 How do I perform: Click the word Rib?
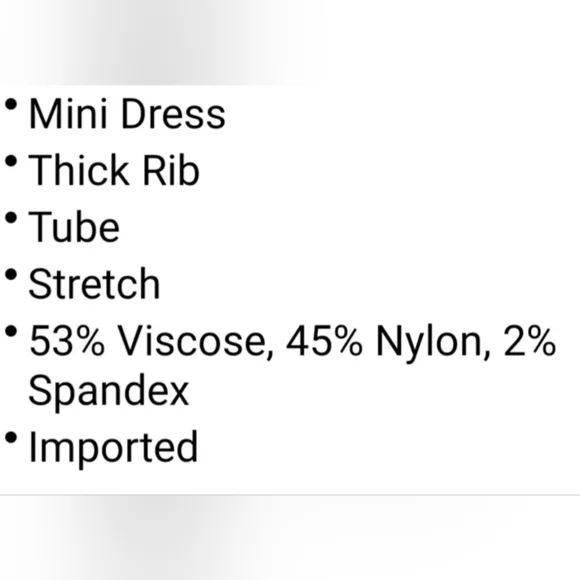point(171,170)
